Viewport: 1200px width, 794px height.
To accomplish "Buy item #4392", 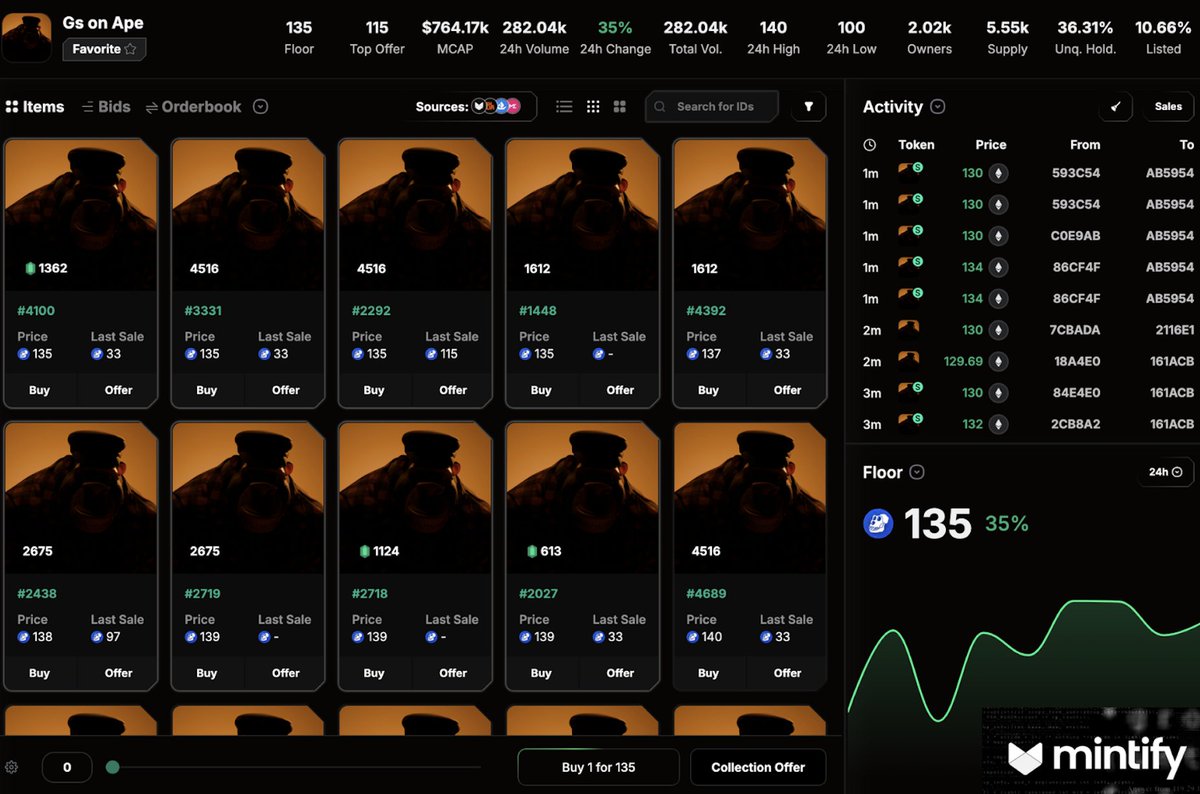I will pos(708,390).
